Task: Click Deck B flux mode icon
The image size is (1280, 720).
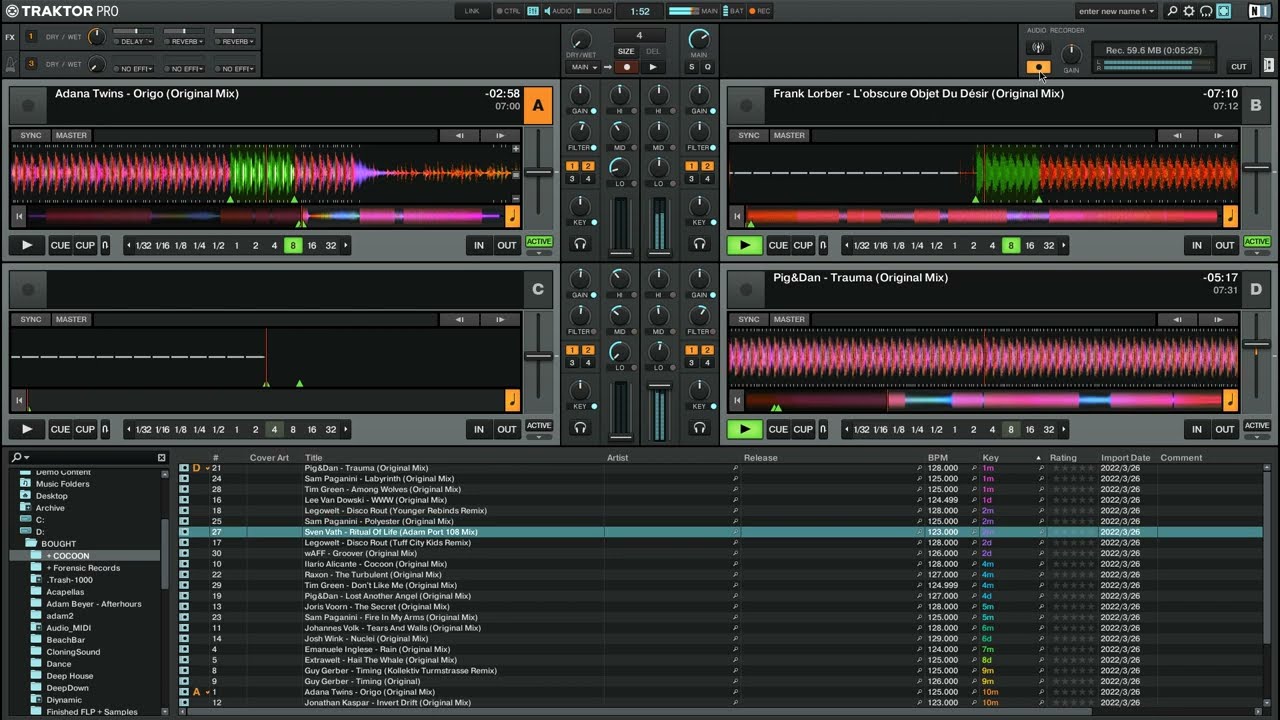Action: point(822,245)
